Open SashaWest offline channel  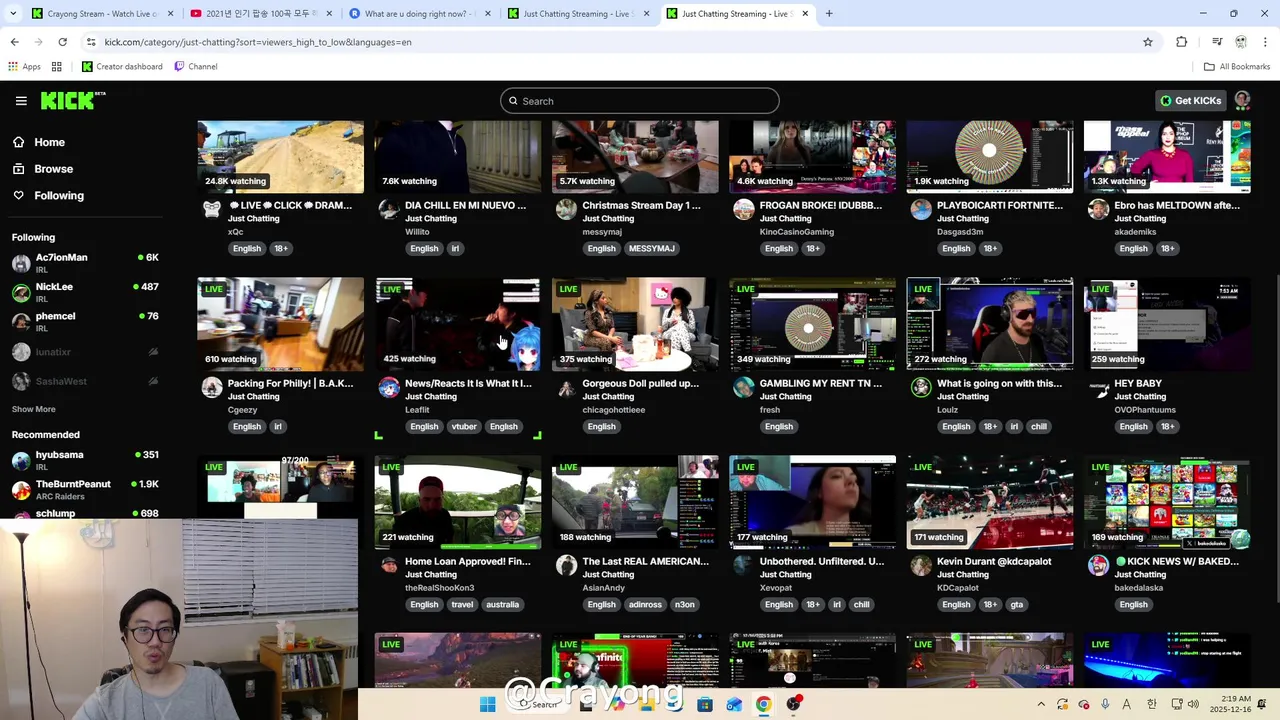[85, 381]
